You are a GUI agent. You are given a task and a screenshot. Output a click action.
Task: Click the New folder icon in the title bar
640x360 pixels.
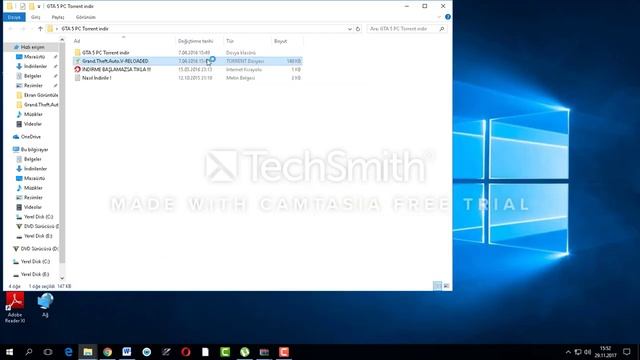click(x=31, y=6)
